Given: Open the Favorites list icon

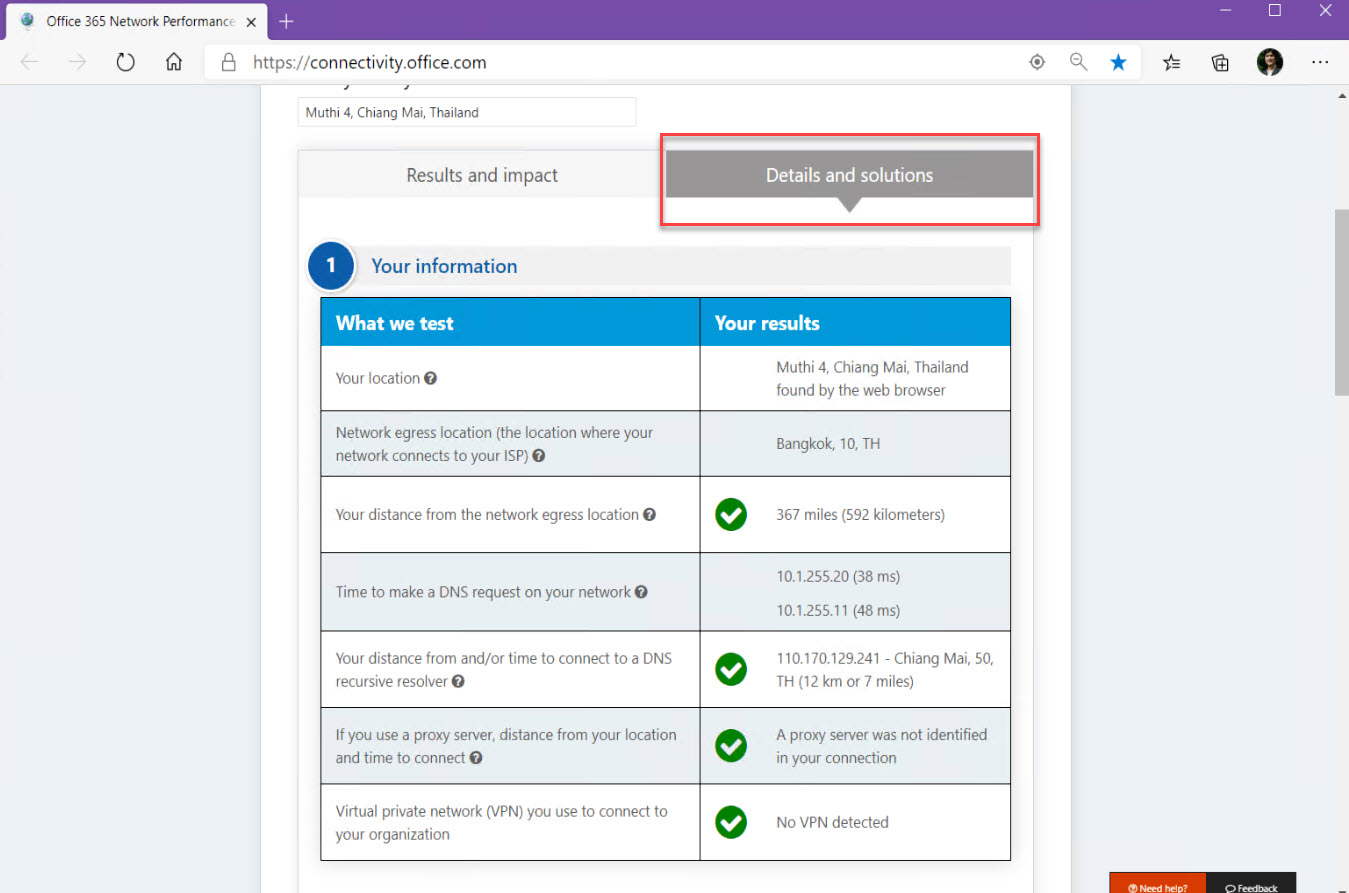Looking at the screenshot, I should coord(1172,63).
